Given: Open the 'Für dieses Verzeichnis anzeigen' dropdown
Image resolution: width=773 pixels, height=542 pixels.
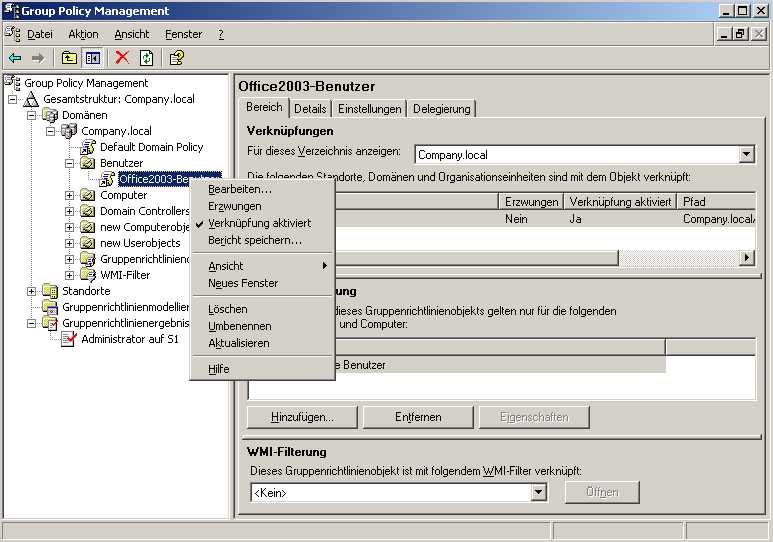Looking at the screenshot, I should click(x=746, y=154).
